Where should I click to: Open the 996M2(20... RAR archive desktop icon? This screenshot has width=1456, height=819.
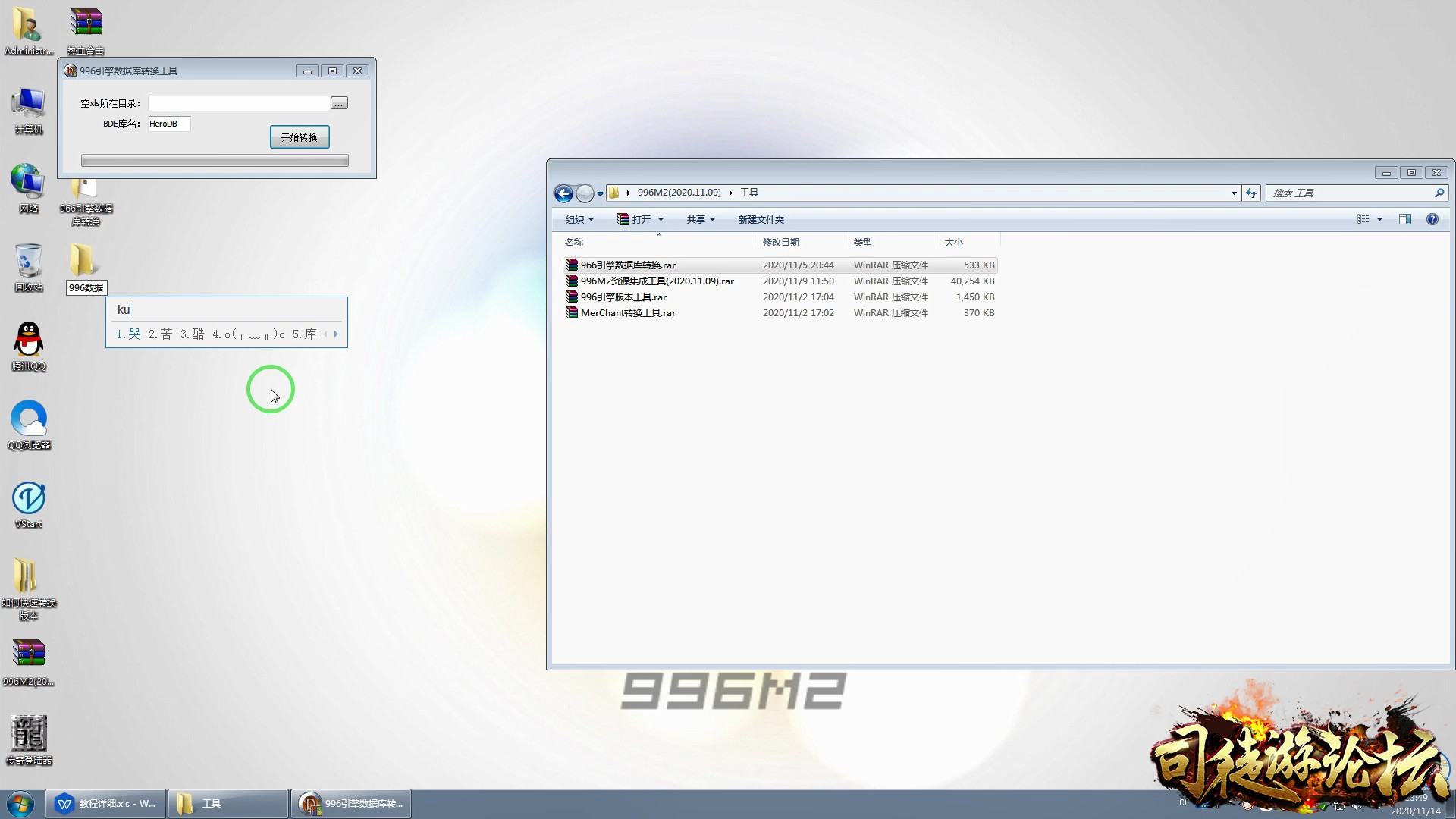pos(28,662)
